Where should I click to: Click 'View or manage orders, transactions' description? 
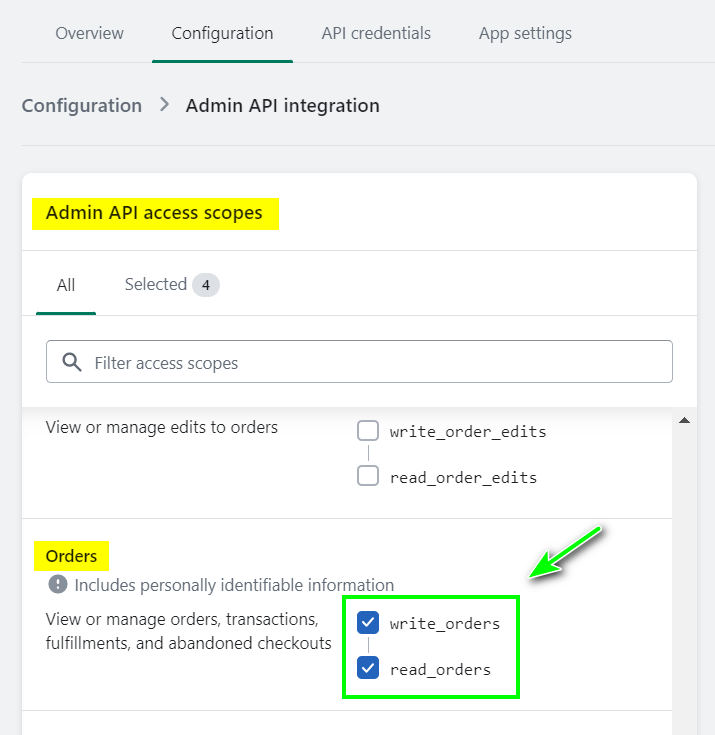[x=188, y=631]
